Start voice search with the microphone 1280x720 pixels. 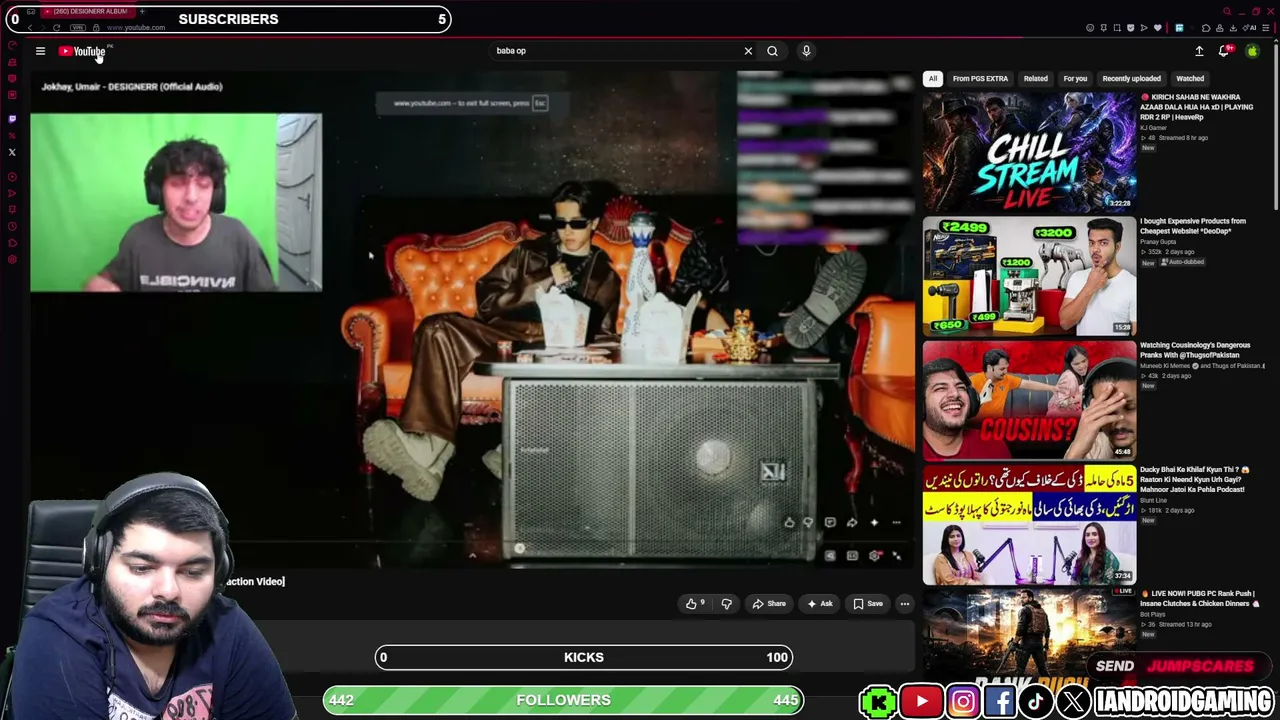[x=806, y=51]
